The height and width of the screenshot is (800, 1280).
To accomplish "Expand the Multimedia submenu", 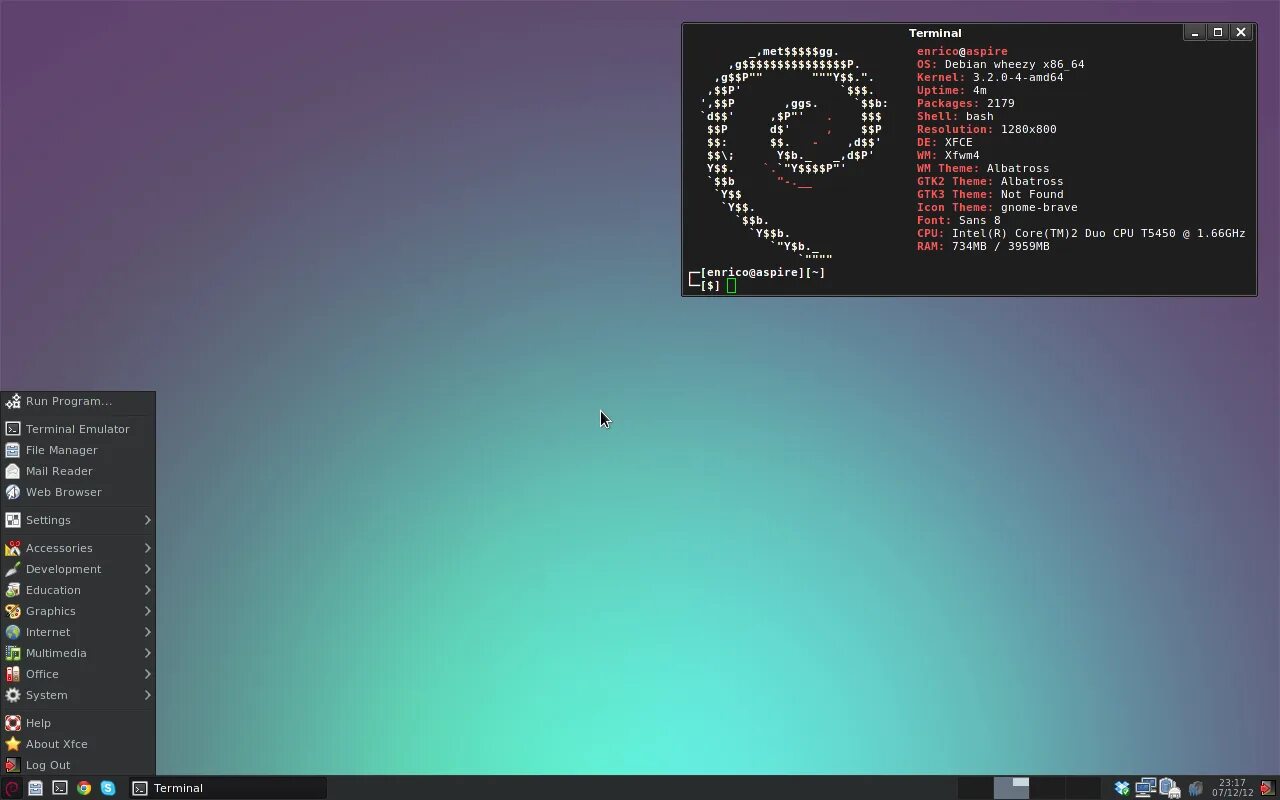I will tap(78, 653).
